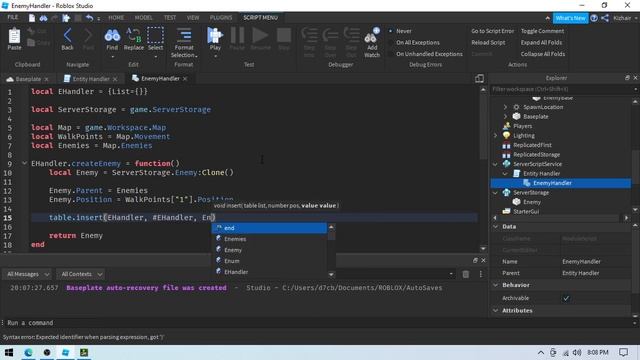The width and height of the screenshot is (640, 360).
Task: Switch to TEST ribbon tab
Action: point(170,18)
